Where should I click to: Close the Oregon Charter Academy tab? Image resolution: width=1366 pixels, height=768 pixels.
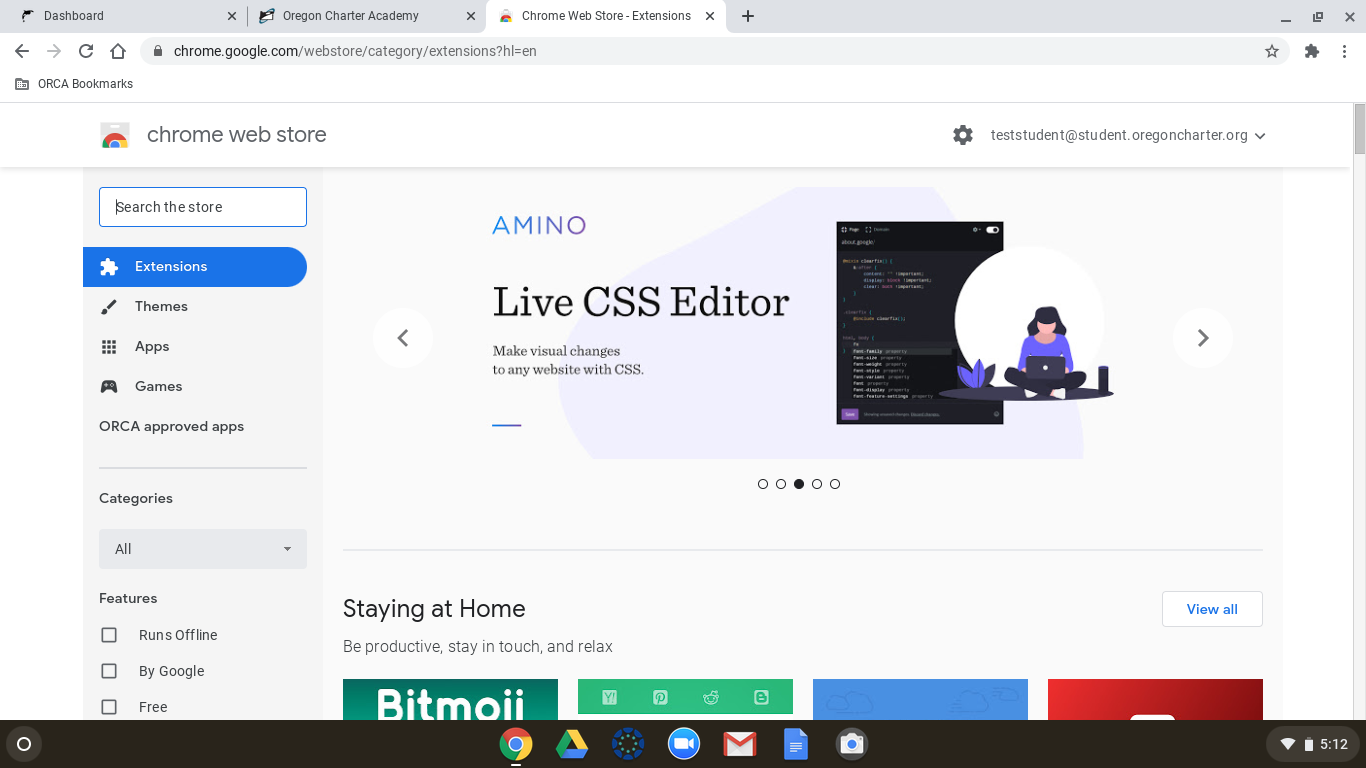(471, 16)
